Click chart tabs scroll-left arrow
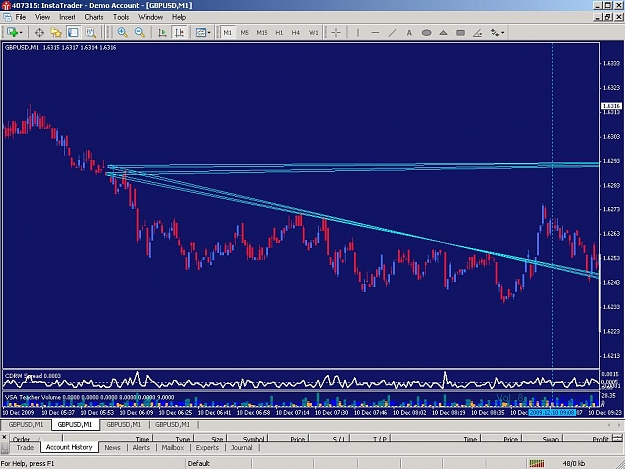The width and height of the screenshot is (625, 469). coord(609,425)
